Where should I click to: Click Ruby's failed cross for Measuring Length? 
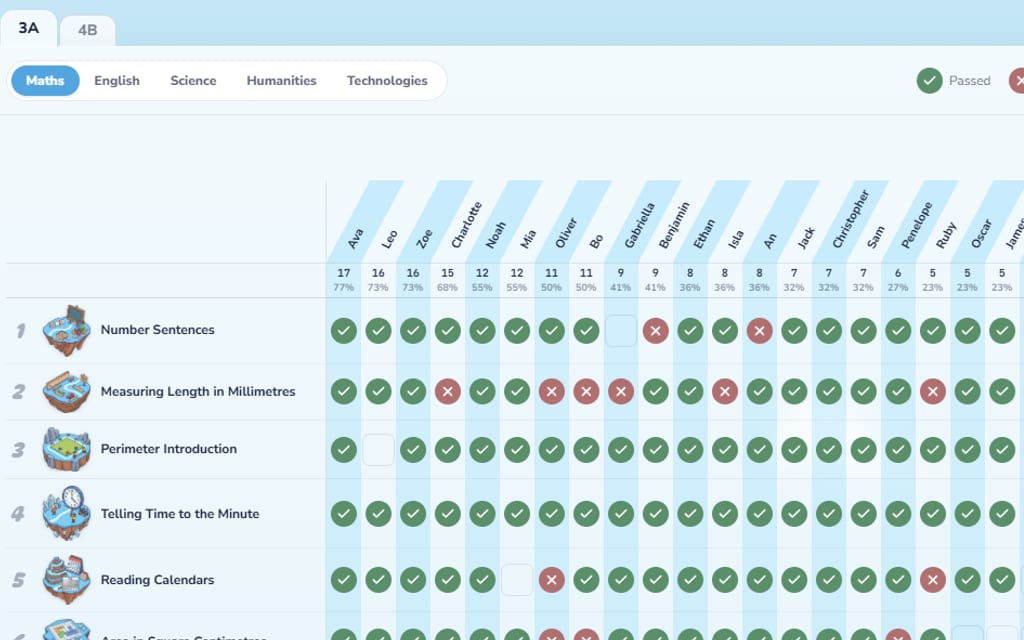tap(933, 391)
